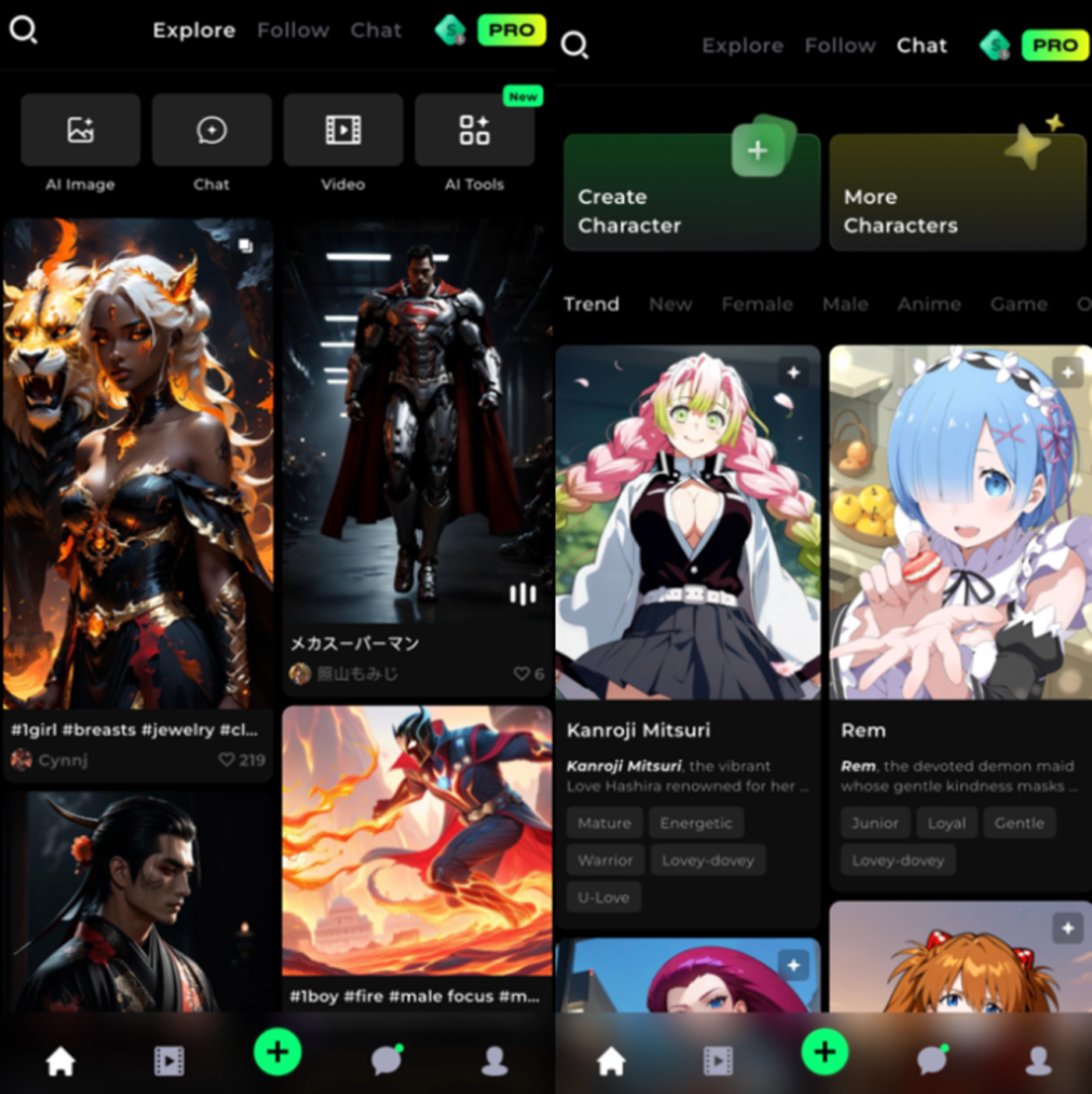Open chat bubble icon in right bottom bar
Screen dimensions: 1092x1094
pos(932,1060)
